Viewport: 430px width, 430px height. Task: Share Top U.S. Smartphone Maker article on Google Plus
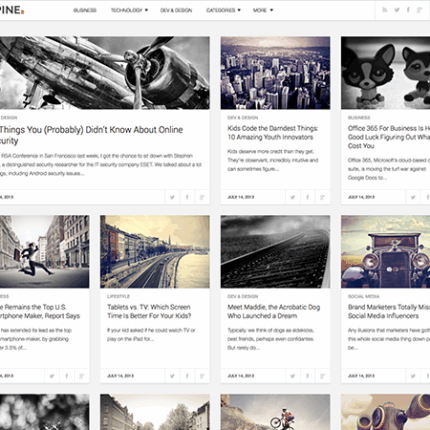[x=82, y=376]
